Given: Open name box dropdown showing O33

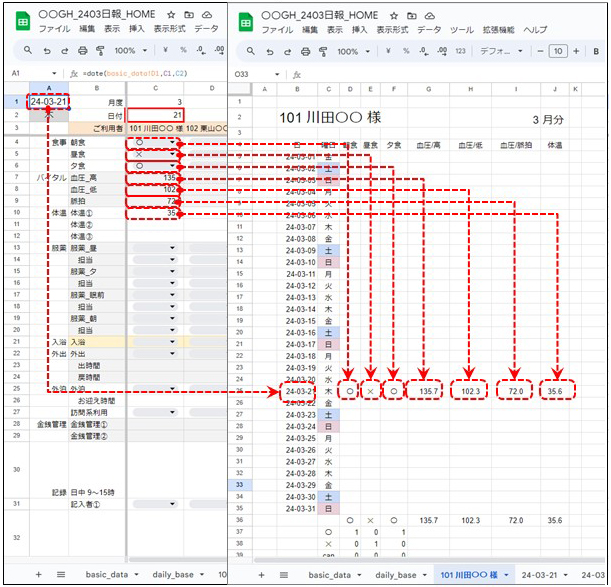Looking at the screenshot, I should [x=277, y=74].
